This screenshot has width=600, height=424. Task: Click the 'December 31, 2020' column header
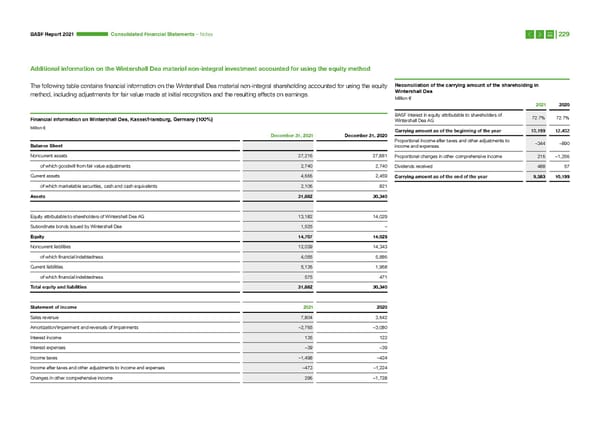coord(366,135)
